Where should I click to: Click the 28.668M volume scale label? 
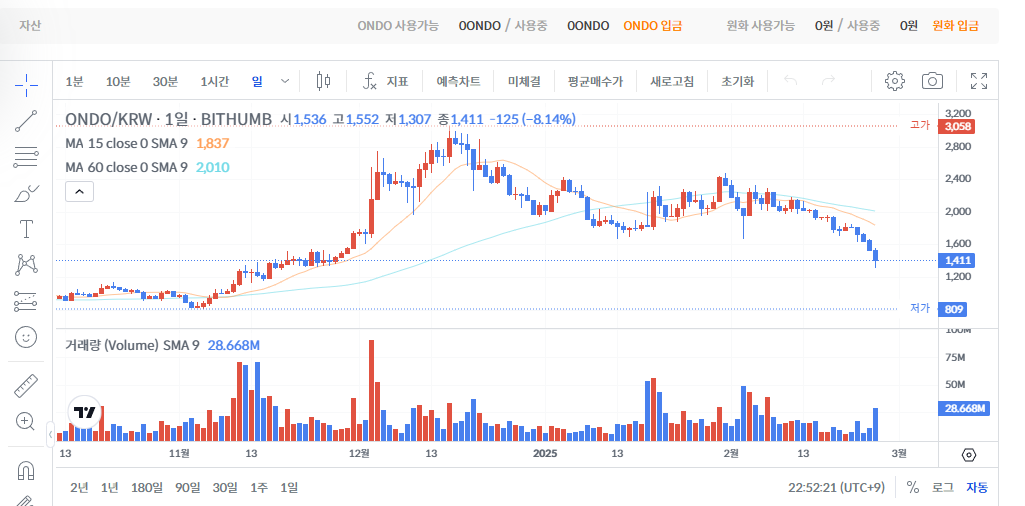(x=964, y=409)
